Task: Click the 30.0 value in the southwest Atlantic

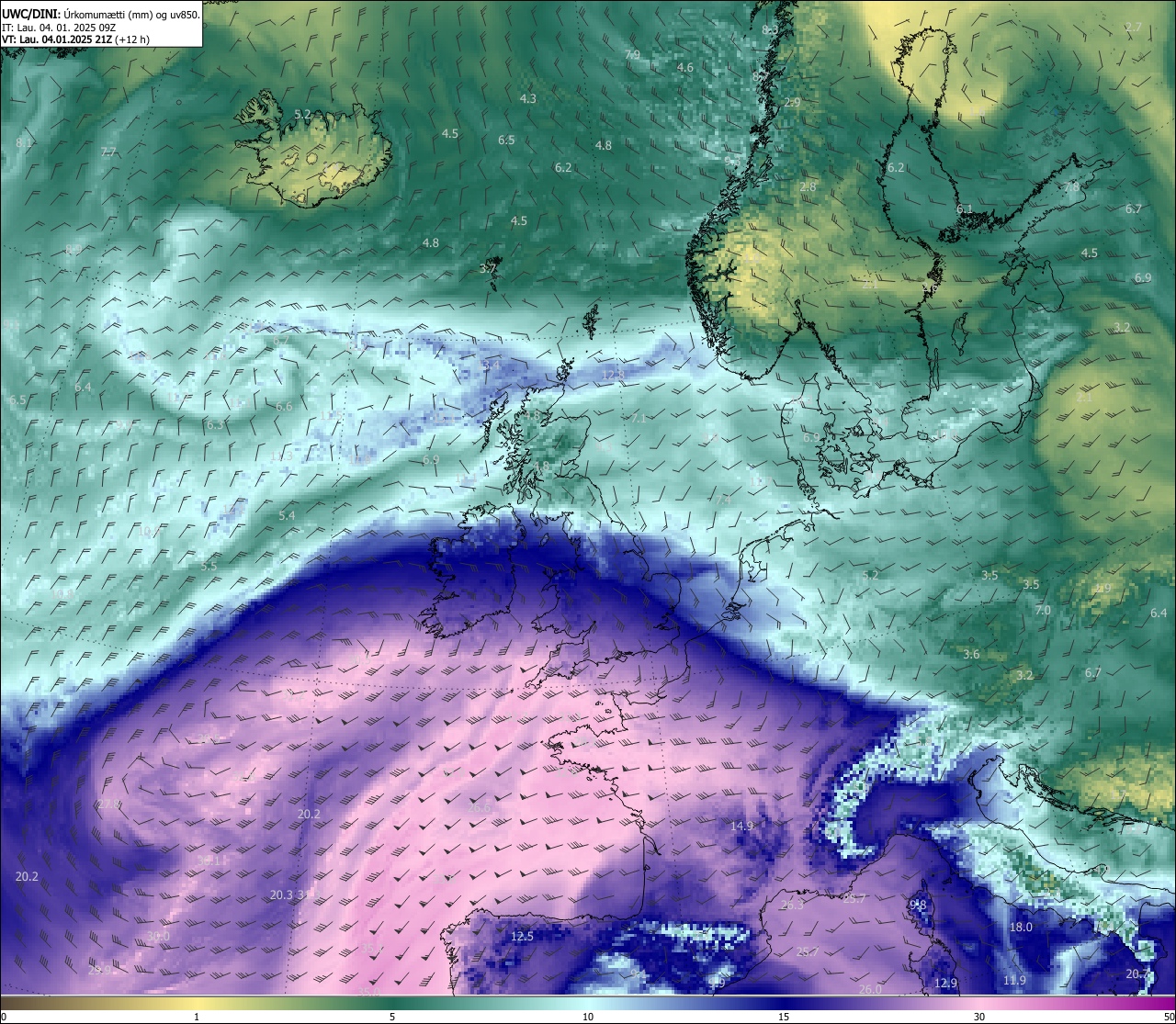Action: click(158, 937)
